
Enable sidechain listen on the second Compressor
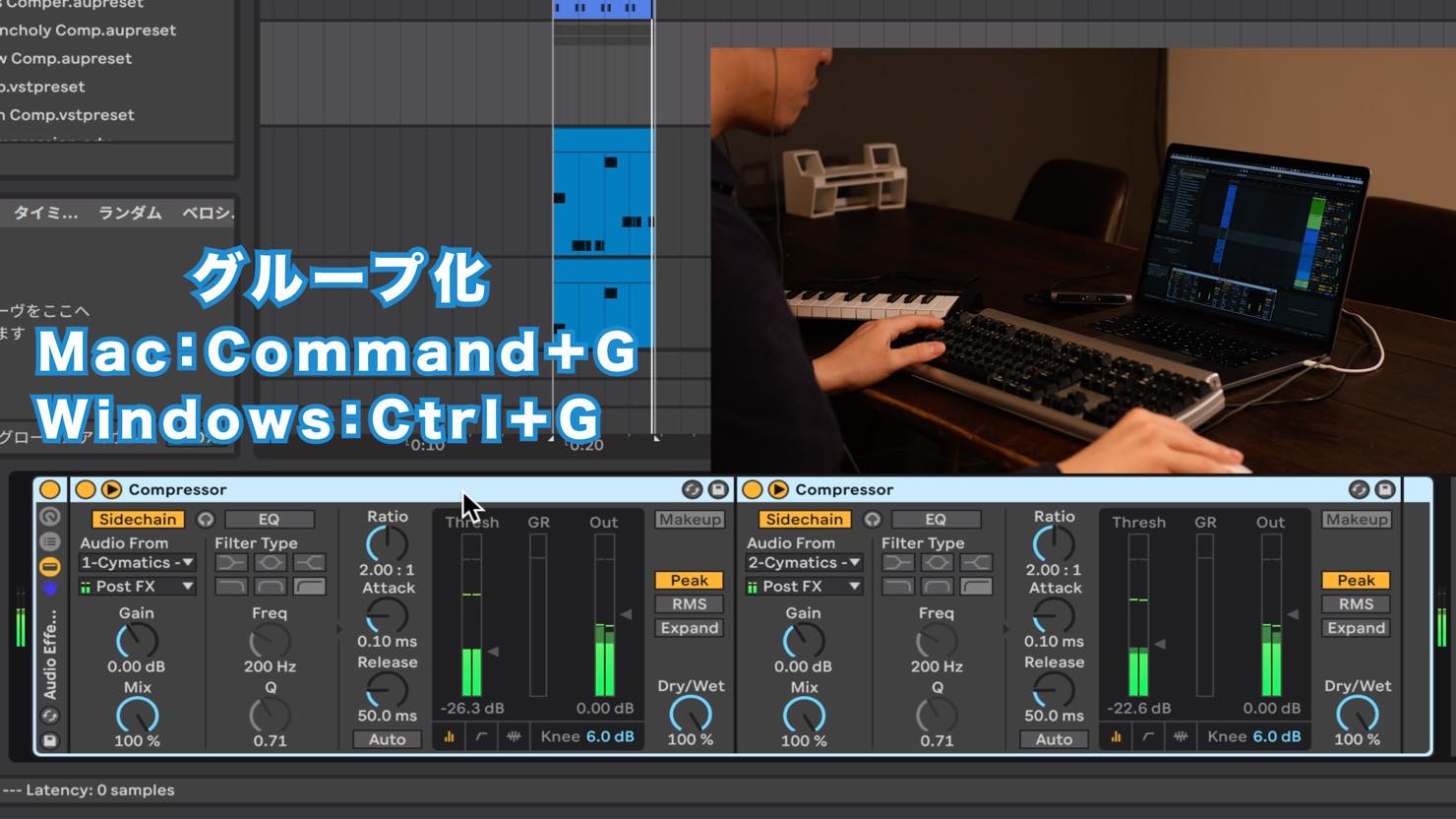(873, 519)
